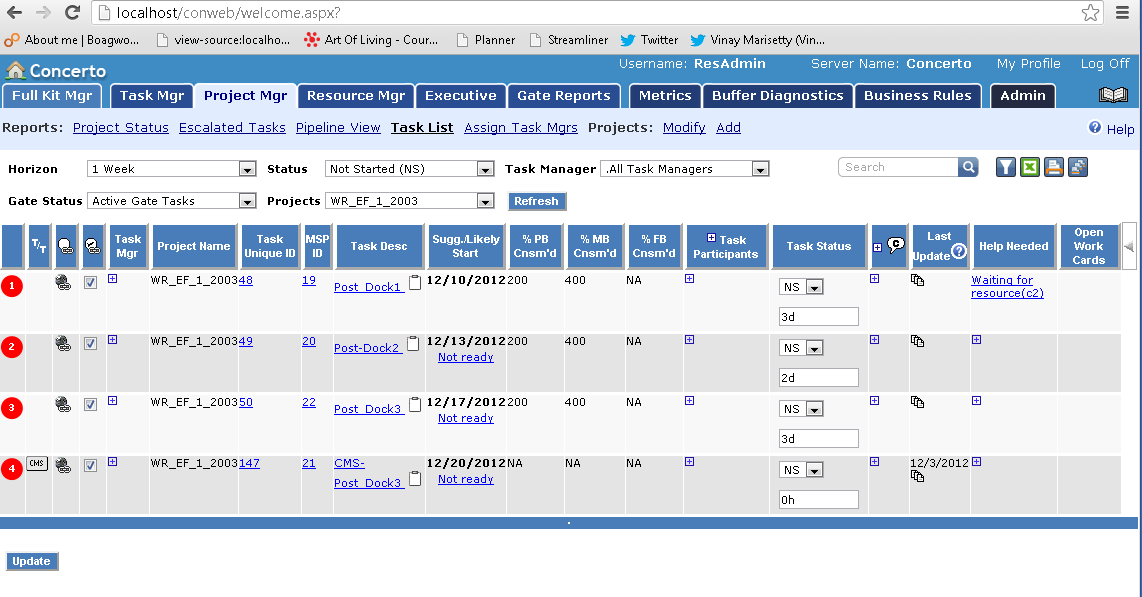Click the filter funnel icon
The image size is (1142, 597).
tap(1006, 167)
